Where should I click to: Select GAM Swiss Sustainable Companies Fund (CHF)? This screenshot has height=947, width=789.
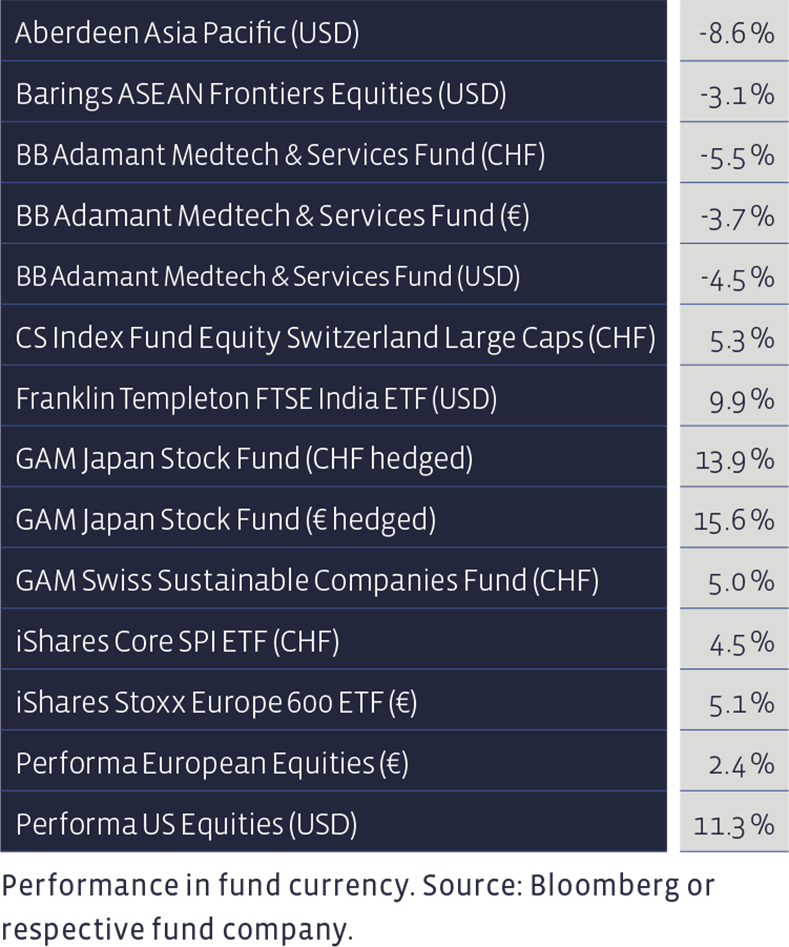coord(307,581)
